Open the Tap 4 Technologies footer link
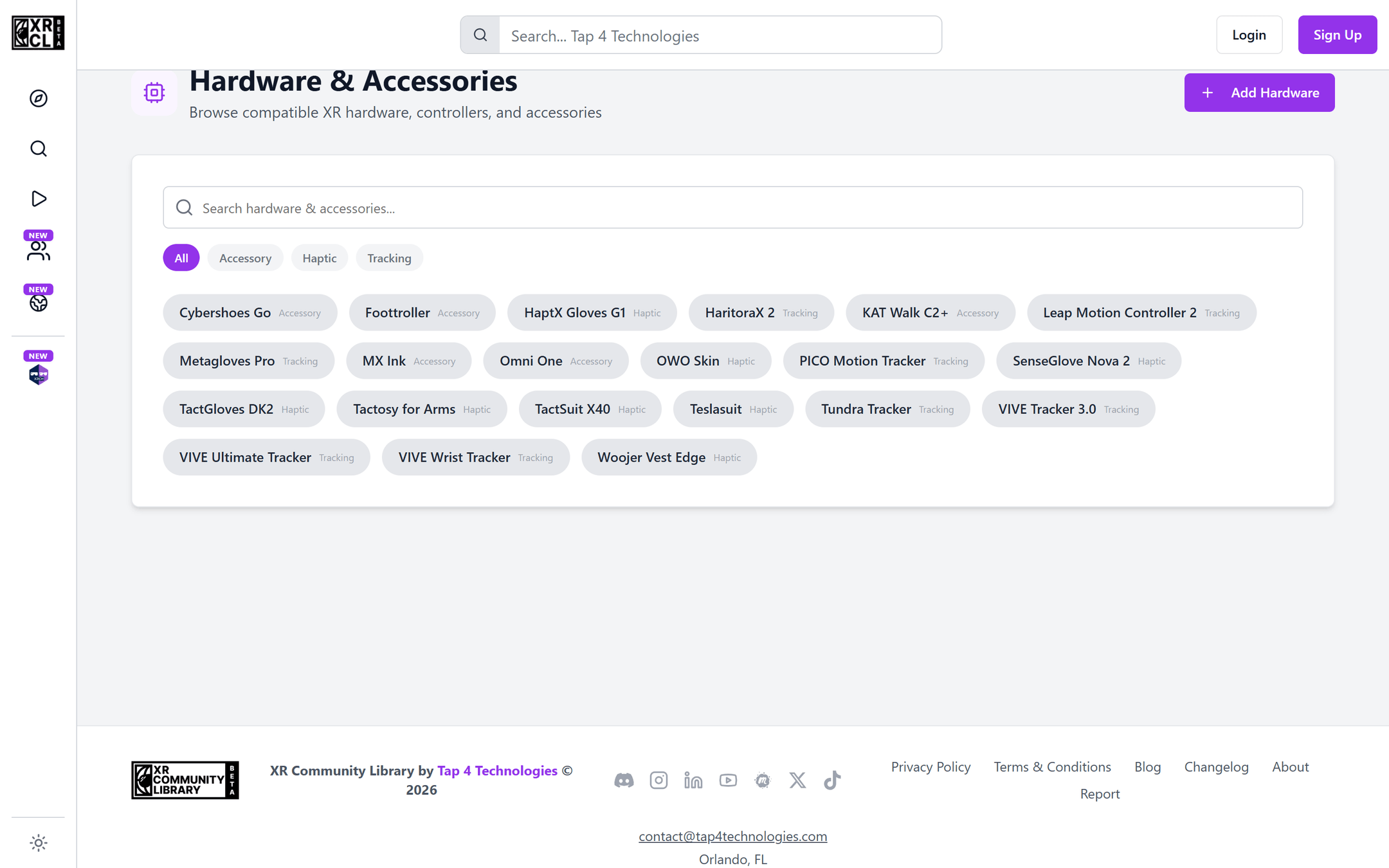This screenshot has height=868, width=1389. (x=497, y=770)
